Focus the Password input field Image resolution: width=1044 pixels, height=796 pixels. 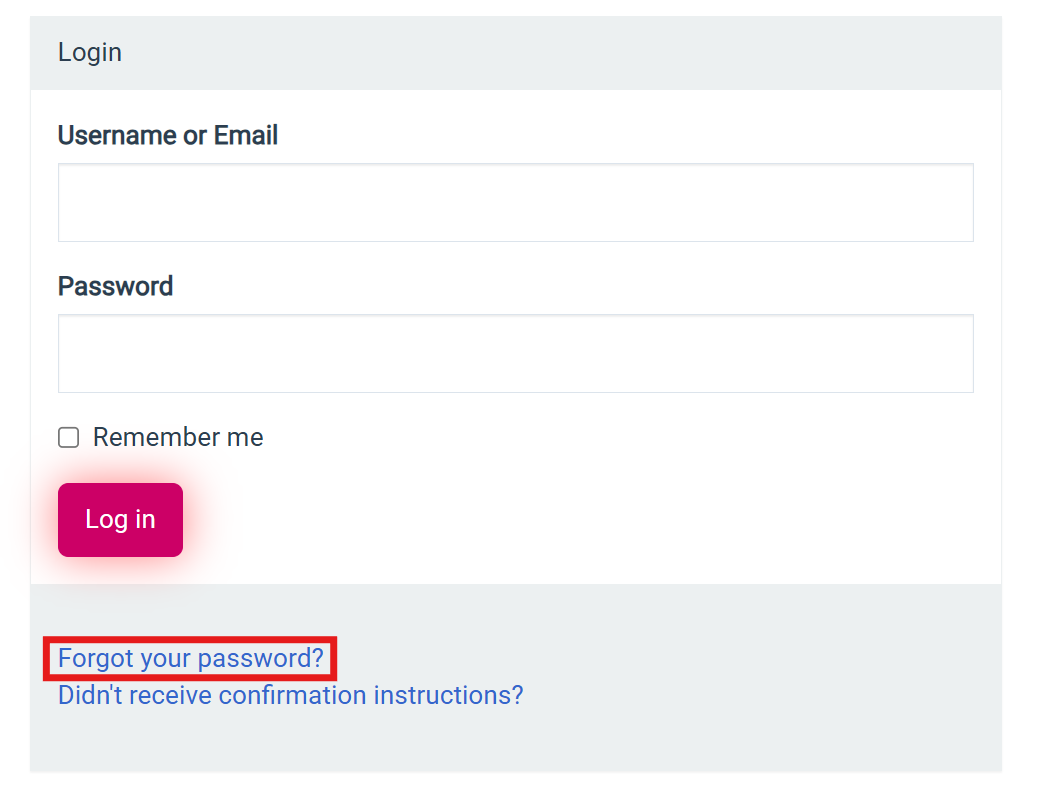[x=515, y=354]
